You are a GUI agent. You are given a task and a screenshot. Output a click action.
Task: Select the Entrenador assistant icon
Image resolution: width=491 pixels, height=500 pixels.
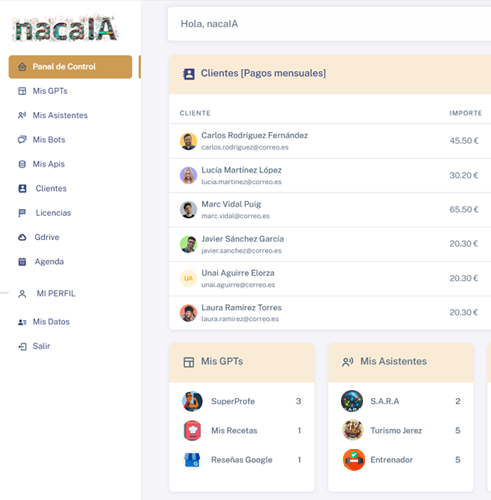tap(353, 460)
